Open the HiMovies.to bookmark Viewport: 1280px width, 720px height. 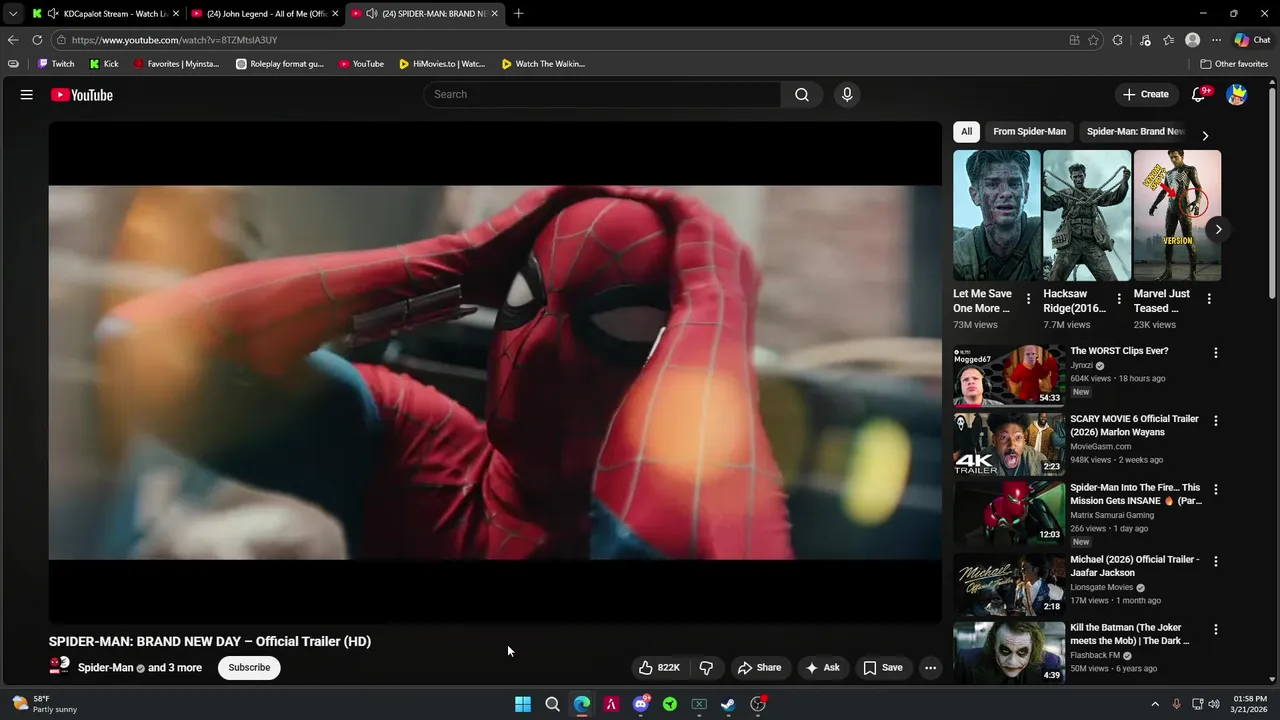(x=442, y=64)
